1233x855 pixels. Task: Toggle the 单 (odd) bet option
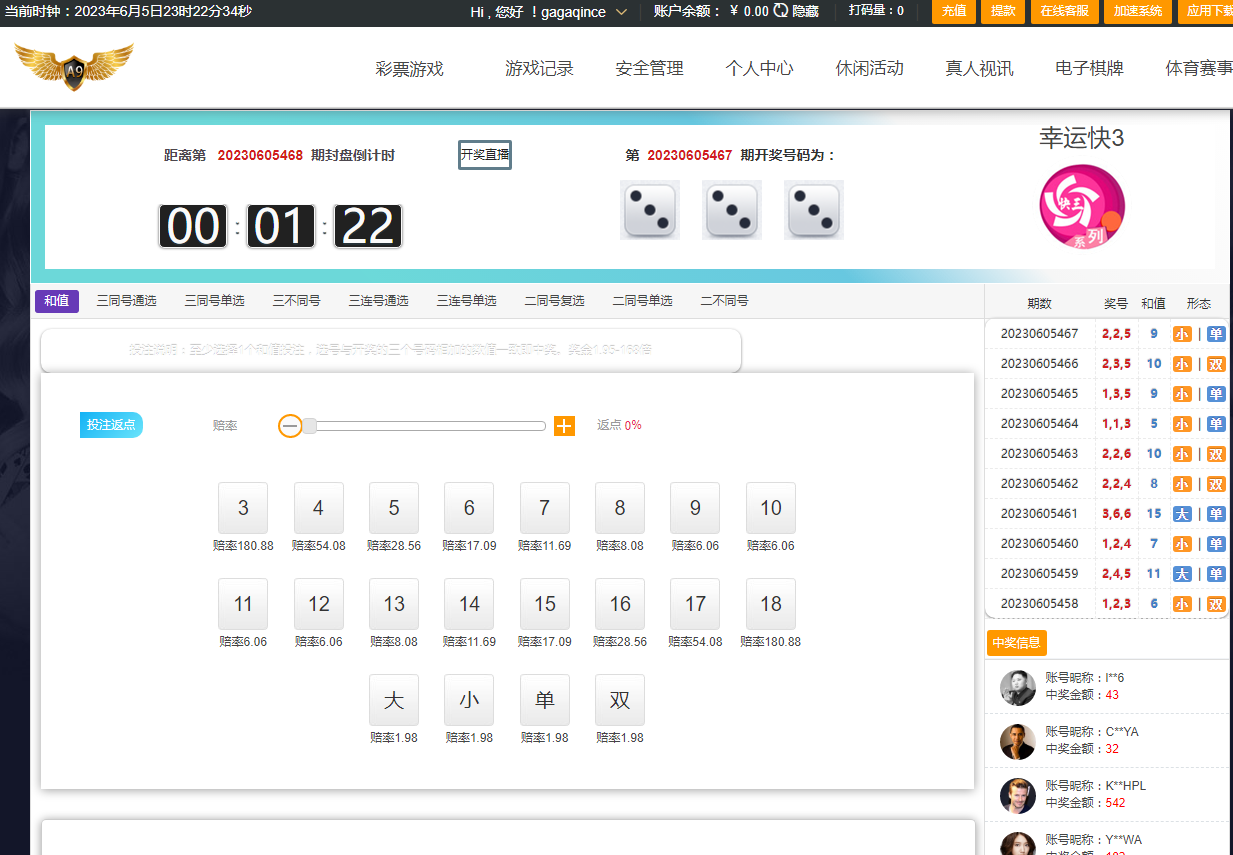coord(544,700)
